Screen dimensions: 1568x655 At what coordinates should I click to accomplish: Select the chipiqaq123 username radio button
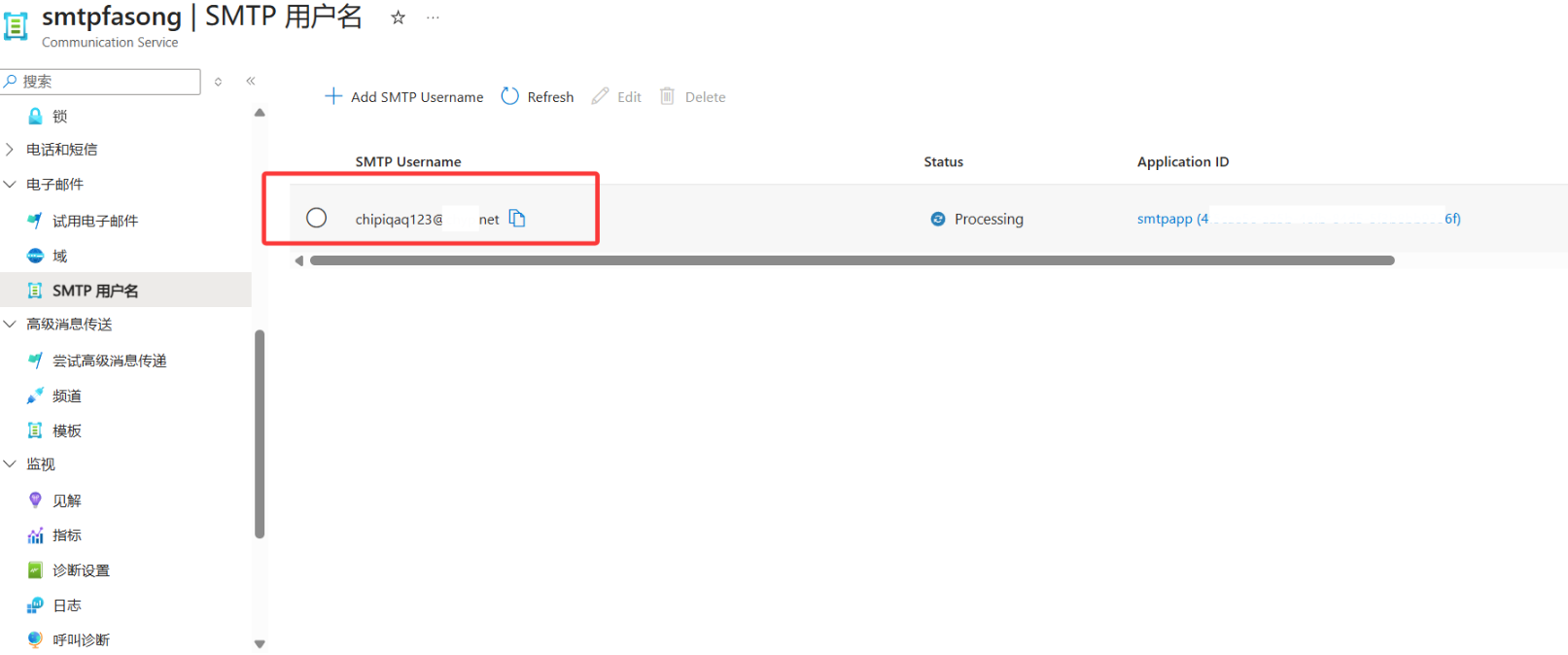coord(317,218)
